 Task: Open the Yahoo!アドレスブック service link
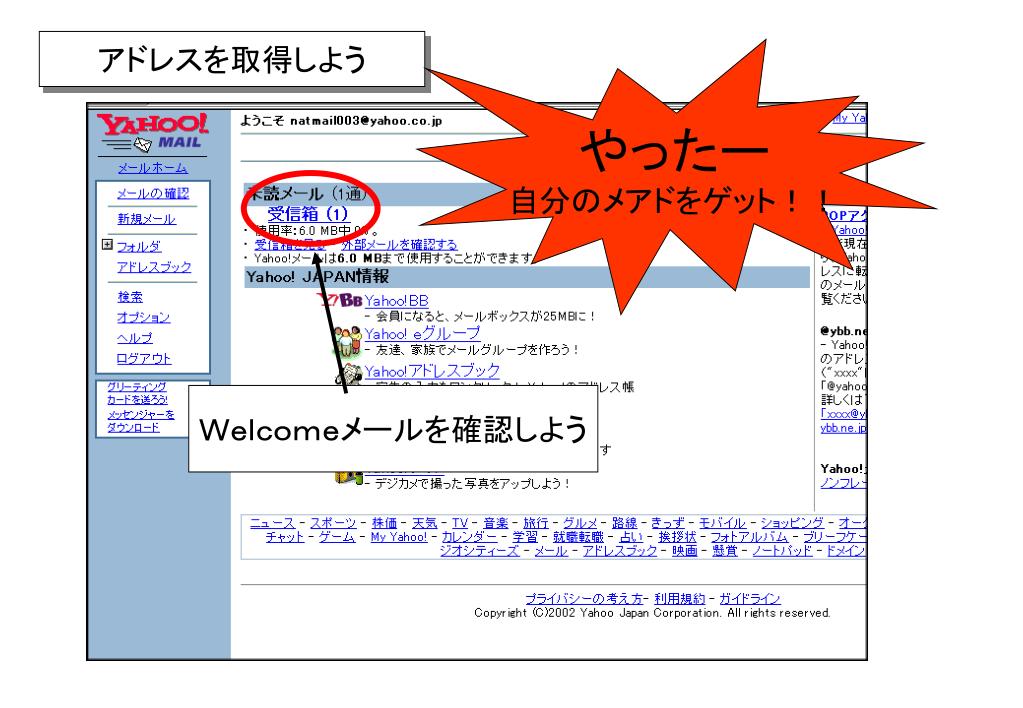[432, 371]
